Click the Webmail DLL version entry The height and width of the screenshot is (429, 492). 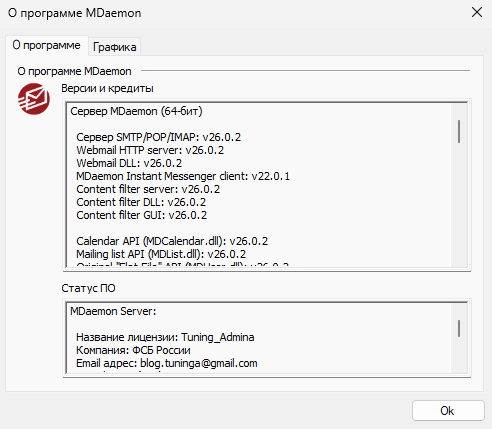(x=129, y=163)
